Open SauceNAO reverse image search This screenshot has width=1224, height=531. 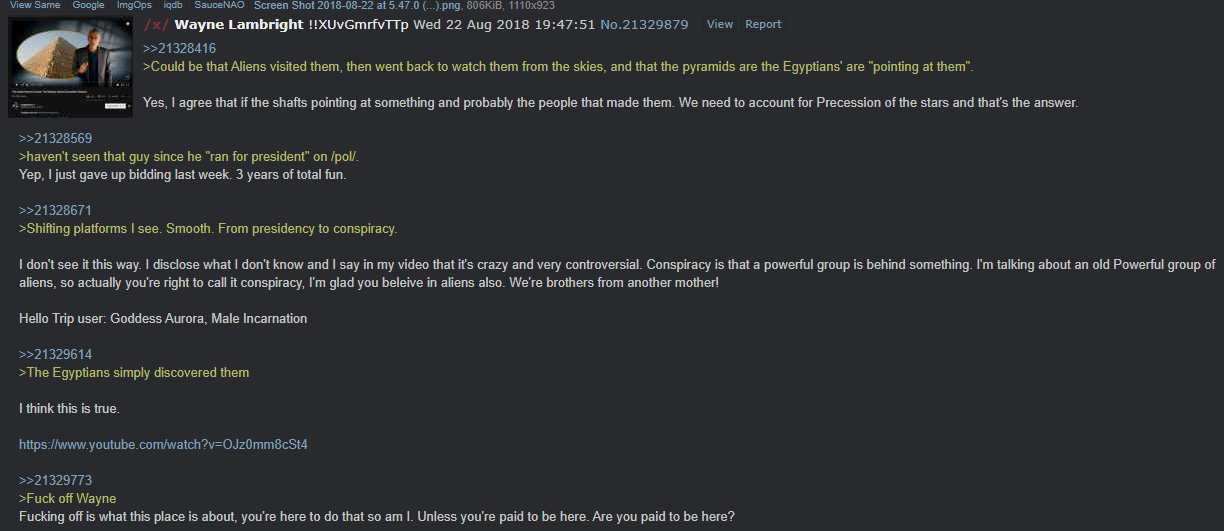(219, 5)
